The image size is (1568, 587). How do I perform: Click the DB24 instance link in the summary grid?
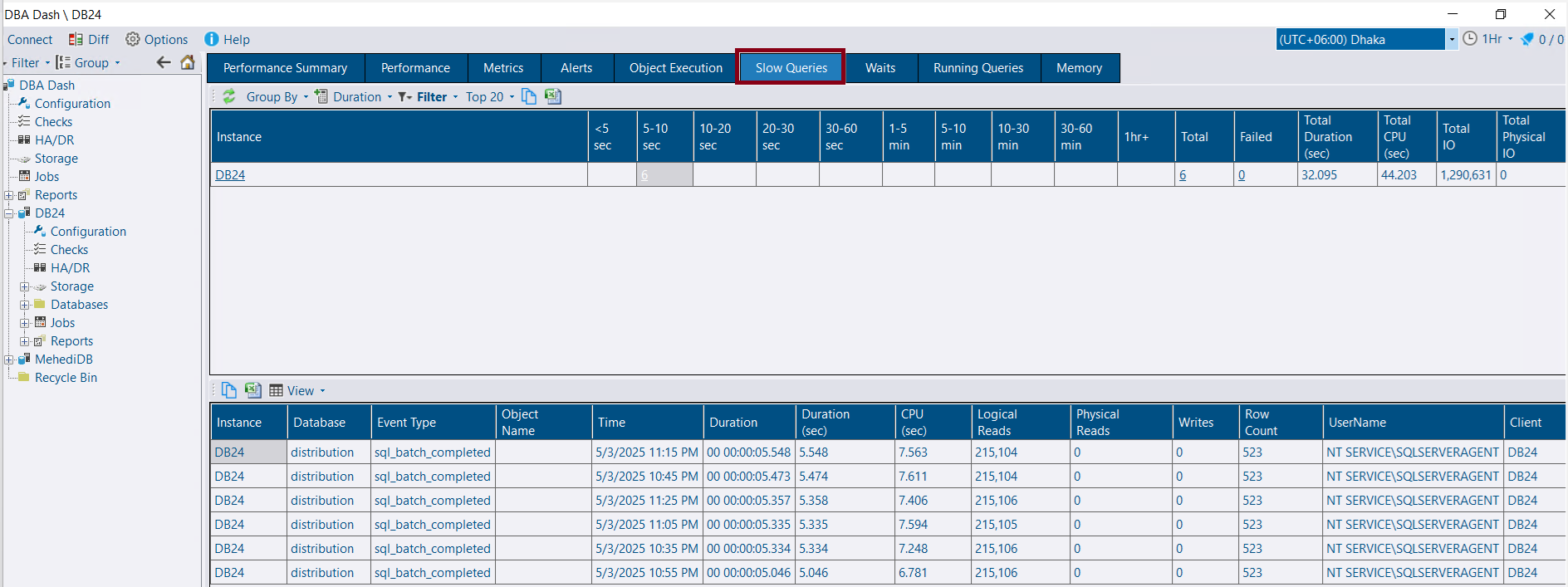point(230,175)
